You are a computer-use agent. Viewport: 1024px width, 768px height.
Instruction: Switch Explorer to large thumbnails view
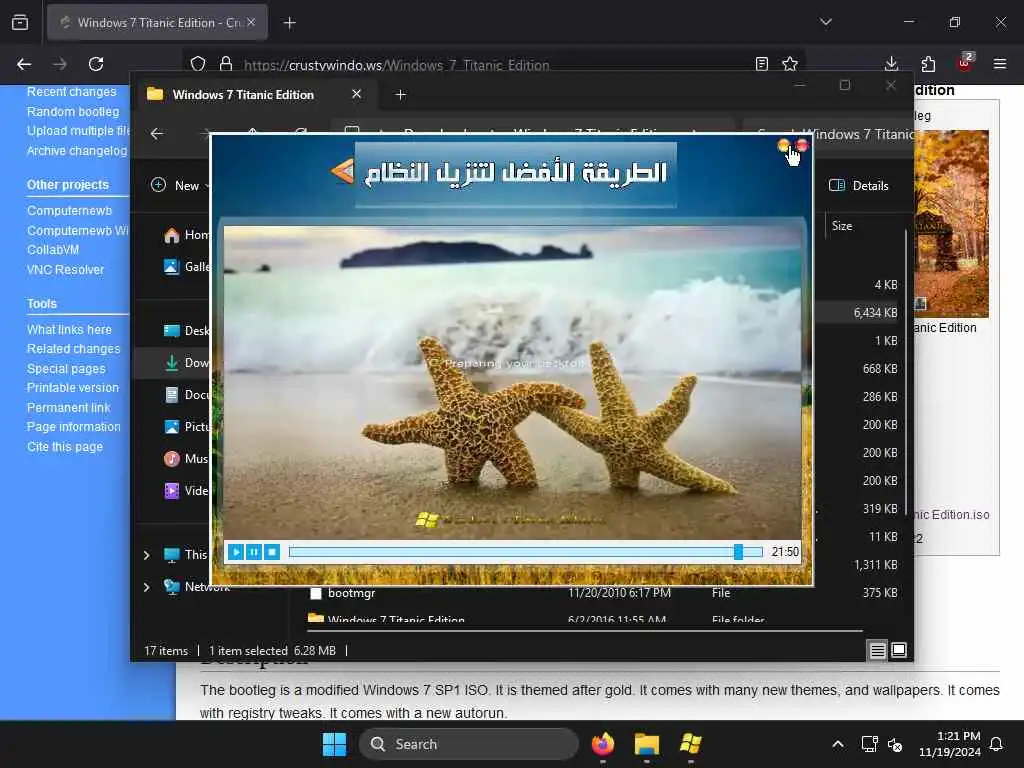pyautogui.click(x=899, y=650)
